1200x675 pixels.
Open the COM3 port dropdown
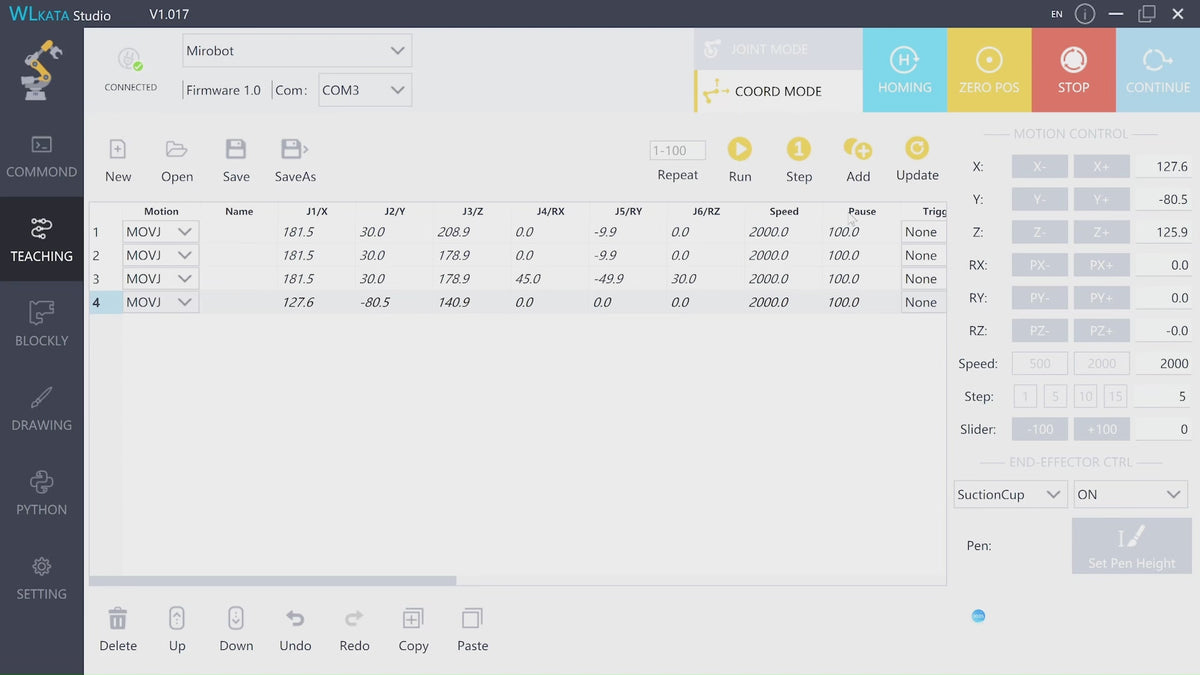(x=364, y=90)
